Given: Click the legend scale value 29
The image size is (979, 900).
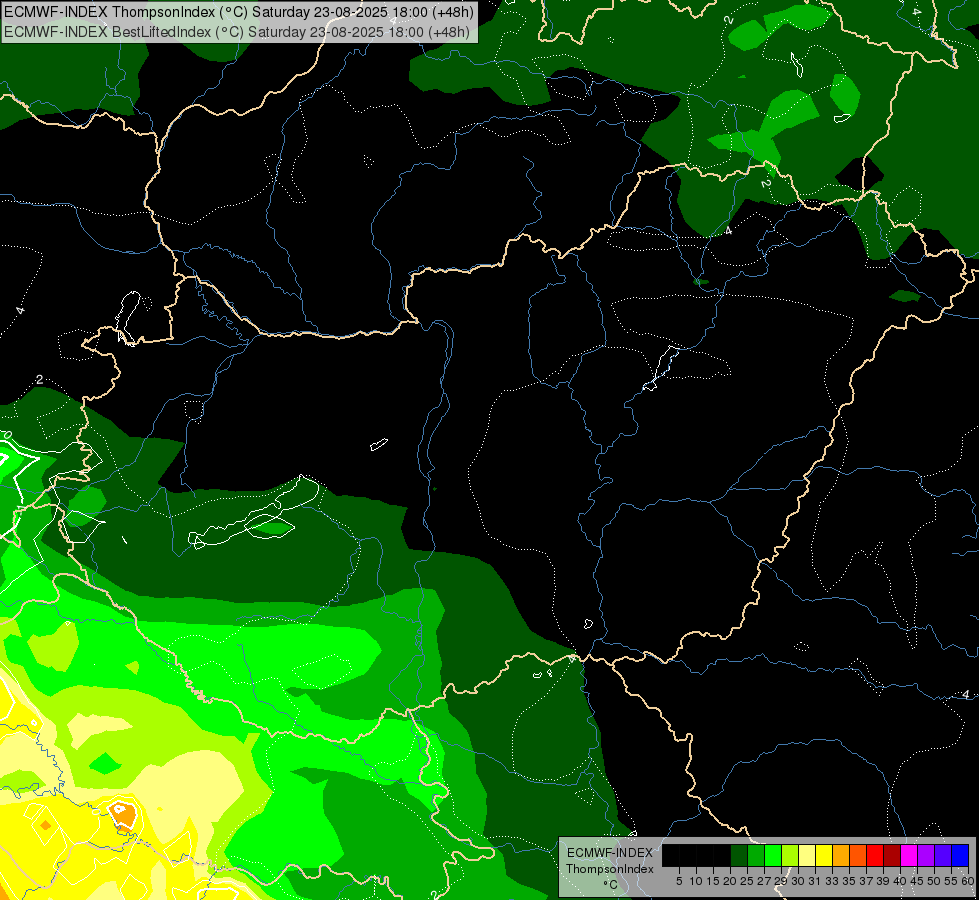Looking at the screenshot, I should click(x=781, y=881).
